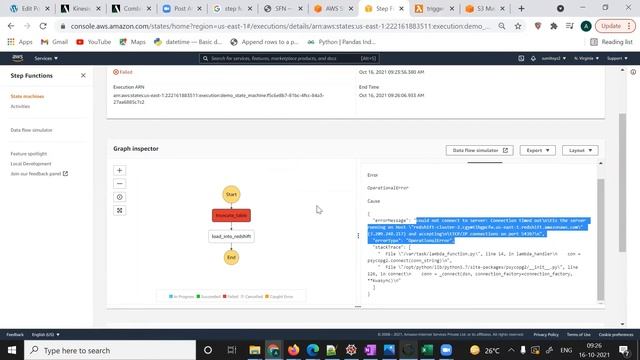Open Join our feedback panel link
This screenshot has height=360, width=640.
click(x=39, y=173)
